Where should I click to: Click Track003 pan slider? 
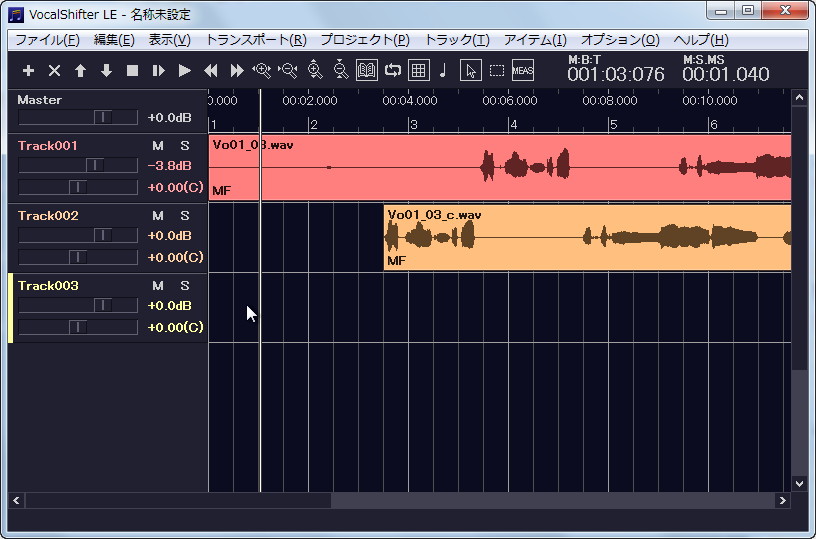click(x=78, y=327)
